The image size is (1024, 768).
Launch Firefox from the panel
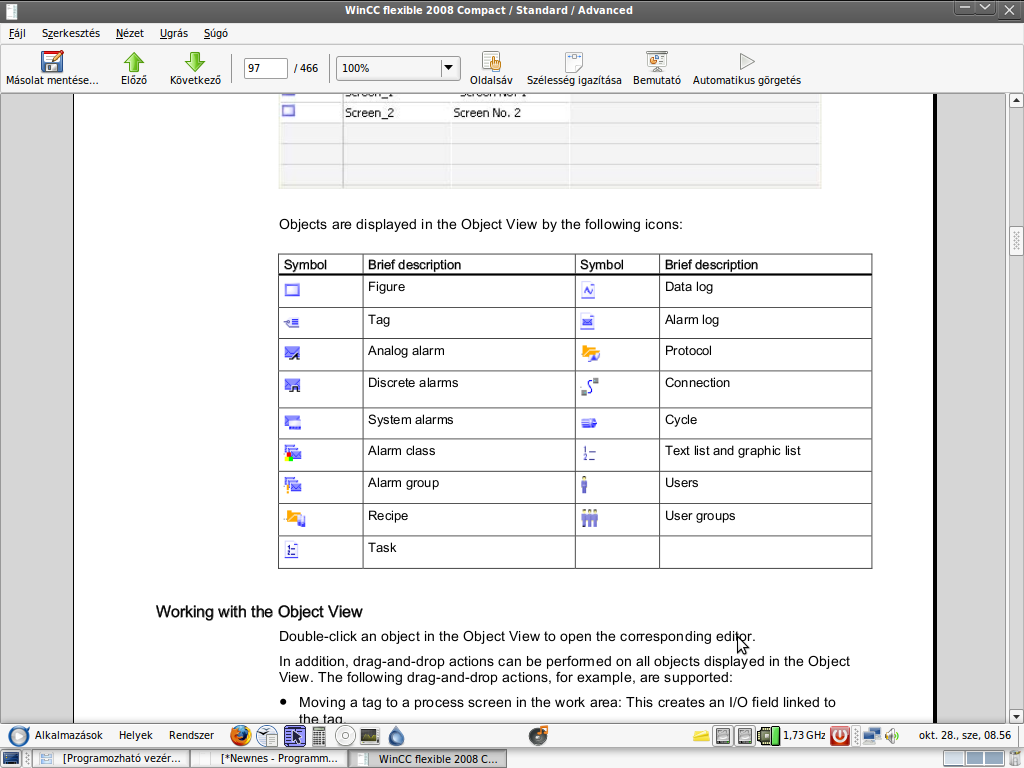tap(240, 735)
